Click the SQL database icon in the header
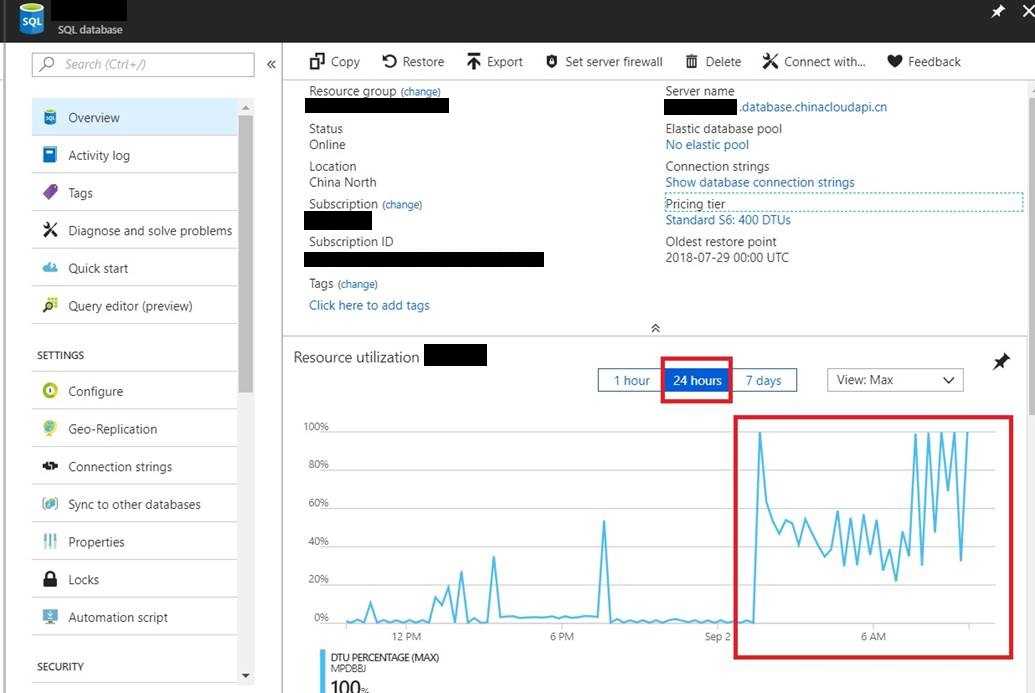 pos(31,19)
